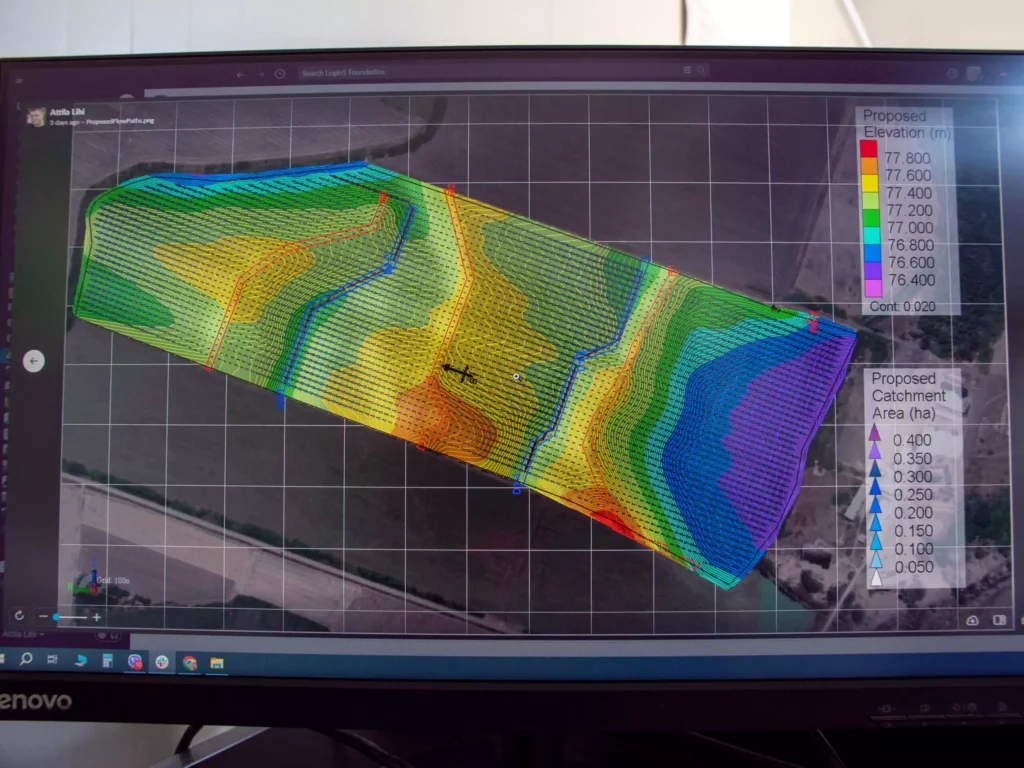Open the help icon in Slack's top bar

(952, 73)
